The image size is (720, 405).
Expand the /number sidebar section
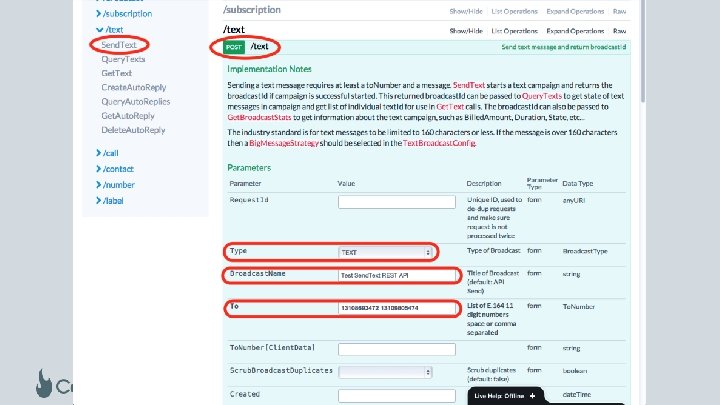(115, 185)
